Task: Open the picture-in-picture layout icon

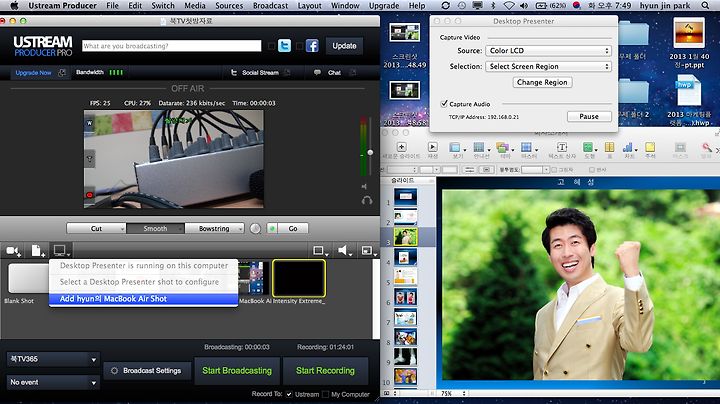Action: click(369, 251)
